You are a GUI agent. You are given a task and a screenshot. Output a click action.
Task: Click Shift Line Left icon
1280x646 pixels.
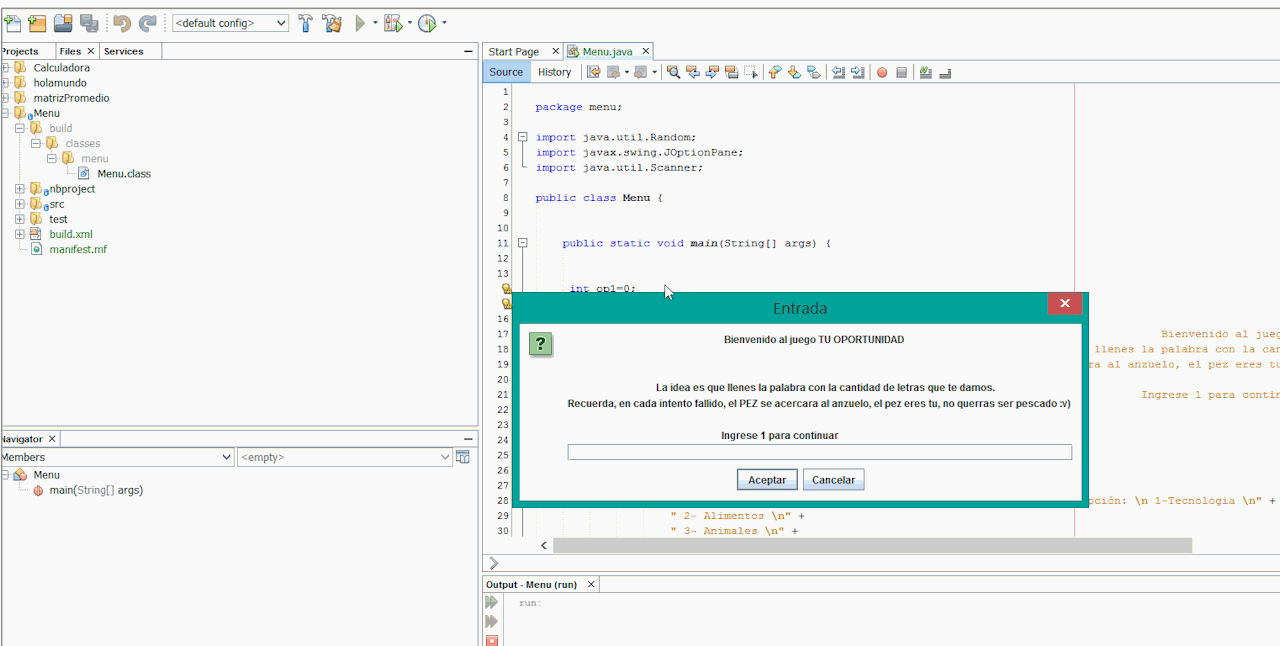[838, 72]
